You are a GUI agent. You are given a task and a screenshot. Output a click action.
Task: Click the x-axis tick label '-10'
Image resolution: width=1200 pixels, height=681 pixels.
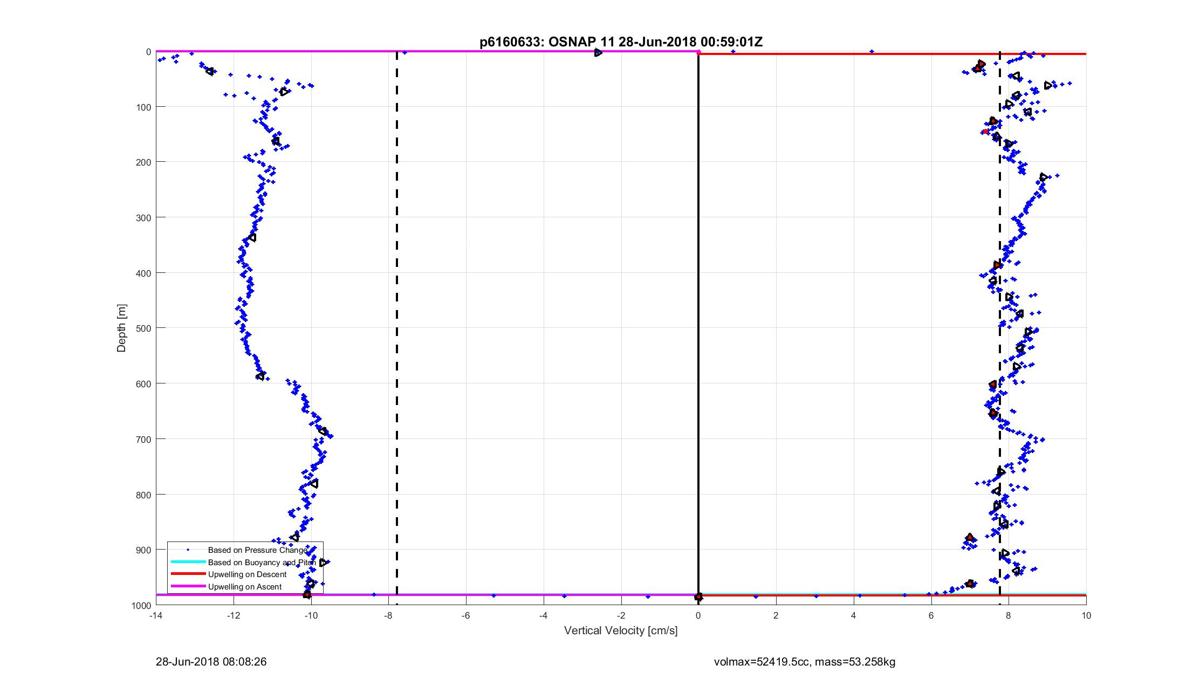(x=311, y=615)
